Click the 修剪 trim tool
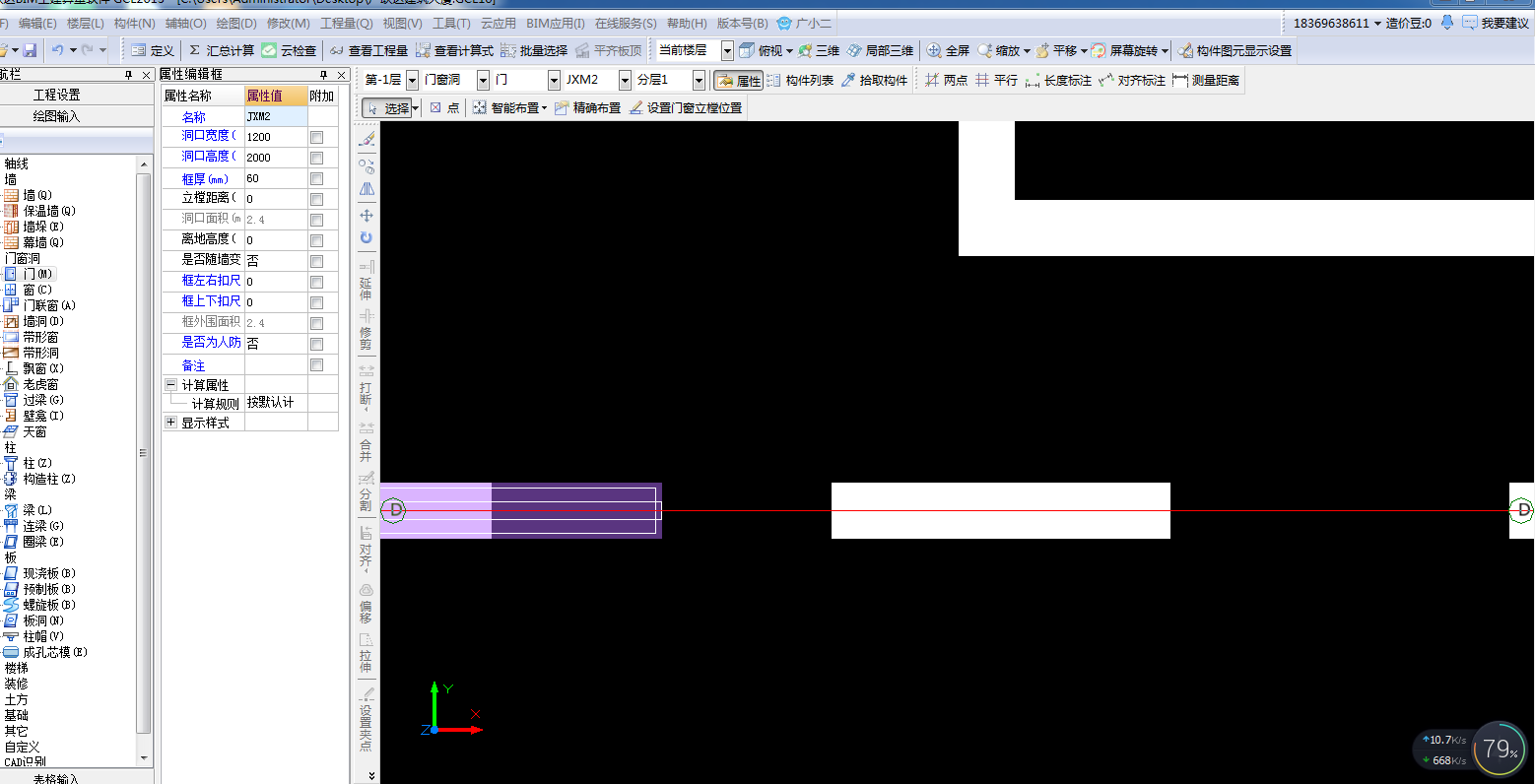This screenshot has width=1535, height=784. [x=367, y=330]
